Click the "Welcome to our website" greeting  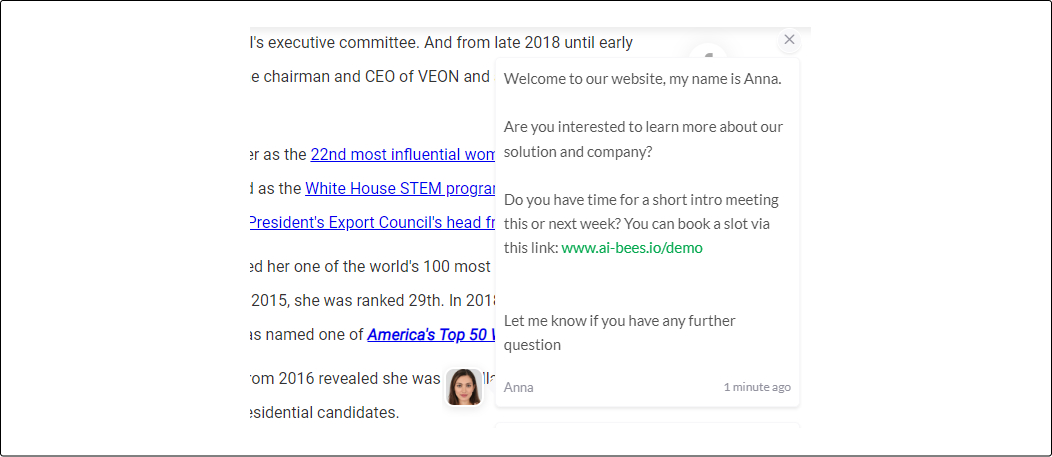point(642,79)
